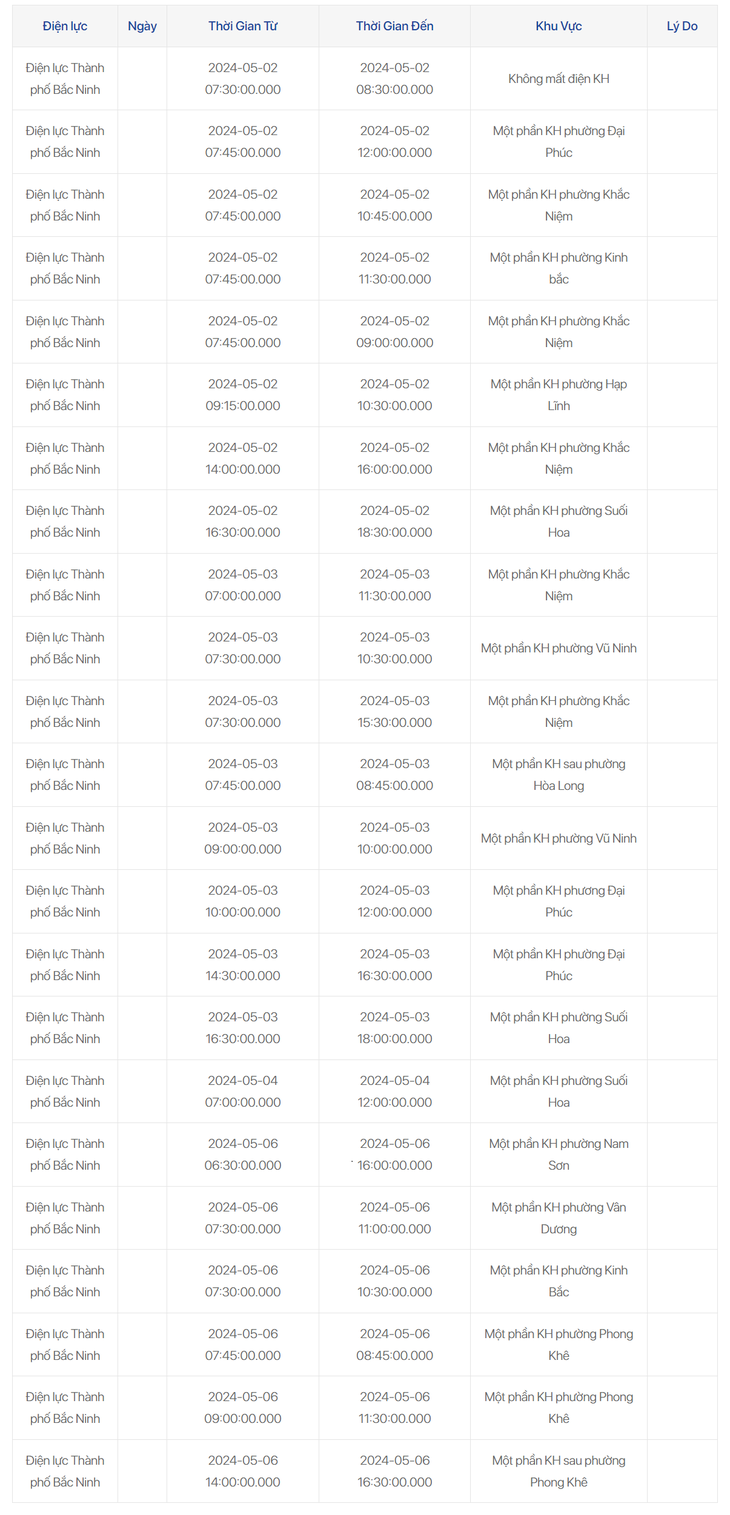Select the Ngày column header
The height and width of the screenshot is (1515, 730).
pyautogui.click(x=142, y=26)
